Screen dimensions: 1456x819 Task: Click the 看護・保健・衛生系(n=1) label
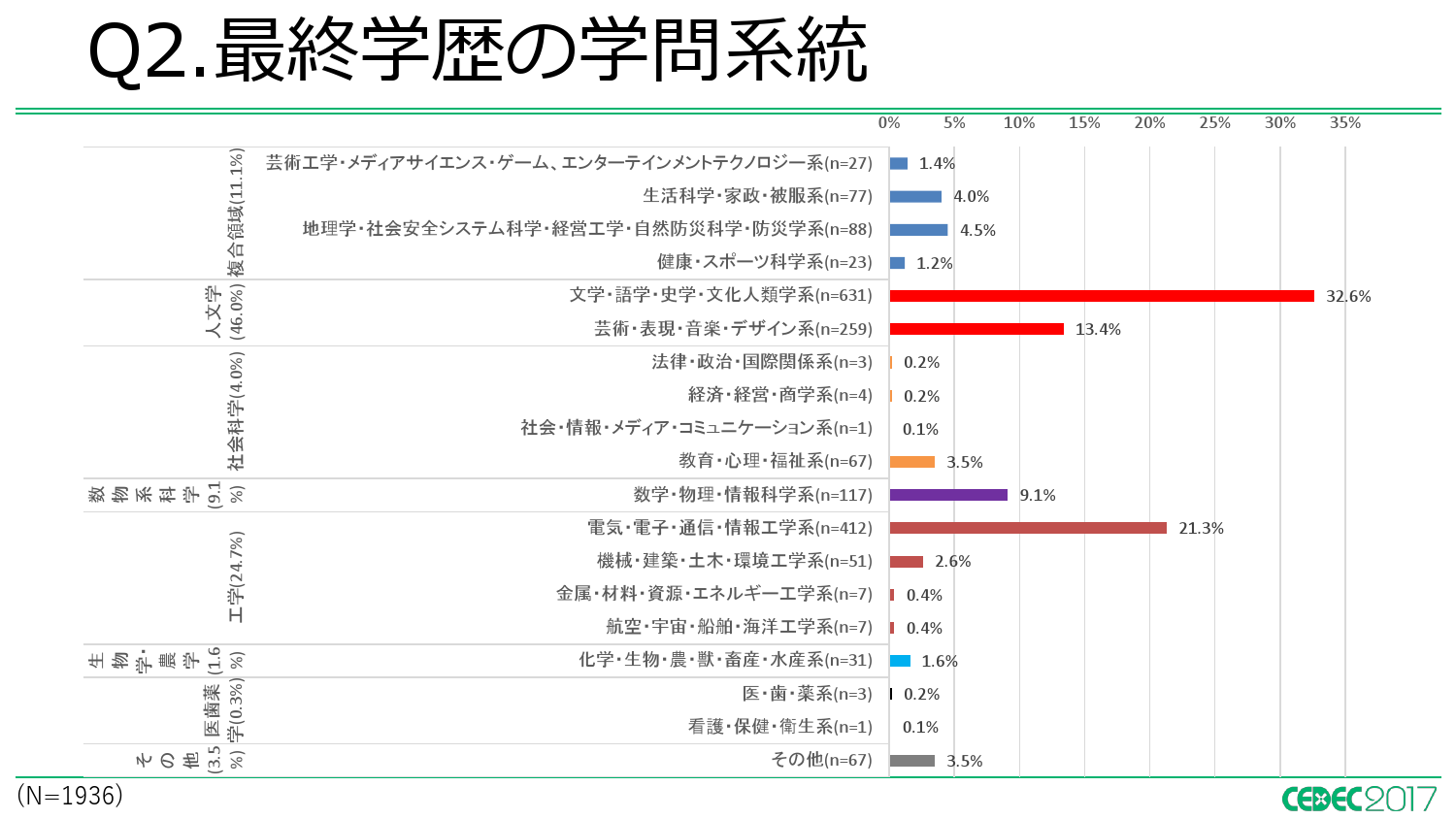(x=779, y=727)
